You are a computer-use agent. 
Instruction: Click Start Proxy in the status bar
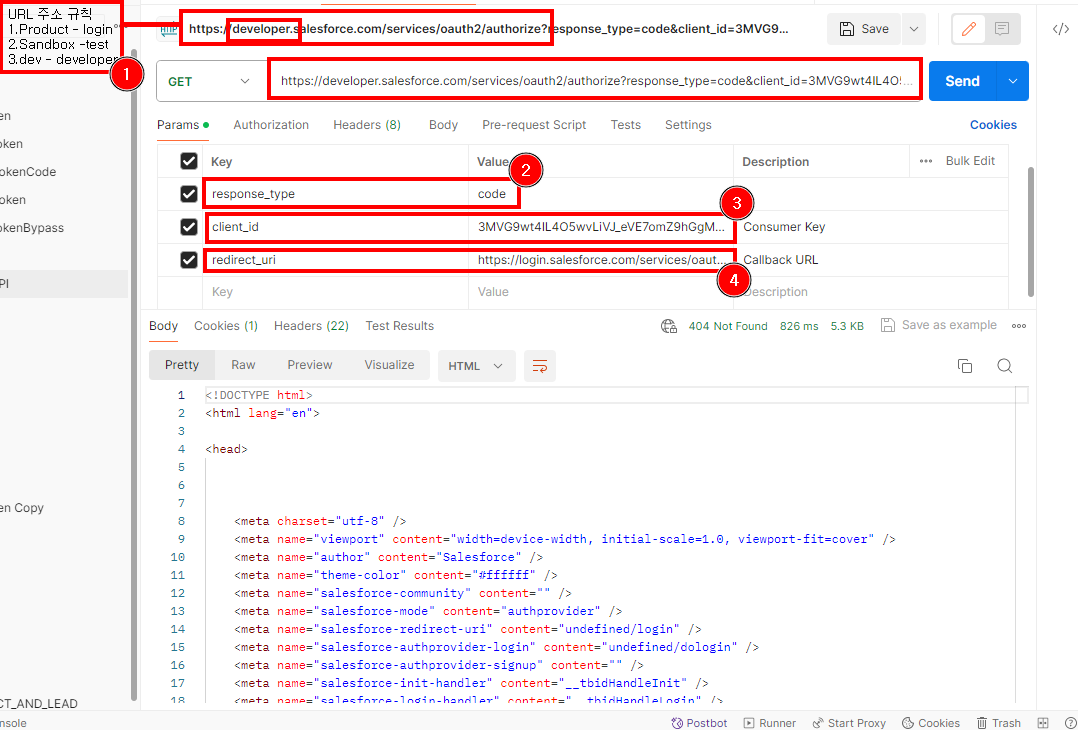click(x=849, y=722)
